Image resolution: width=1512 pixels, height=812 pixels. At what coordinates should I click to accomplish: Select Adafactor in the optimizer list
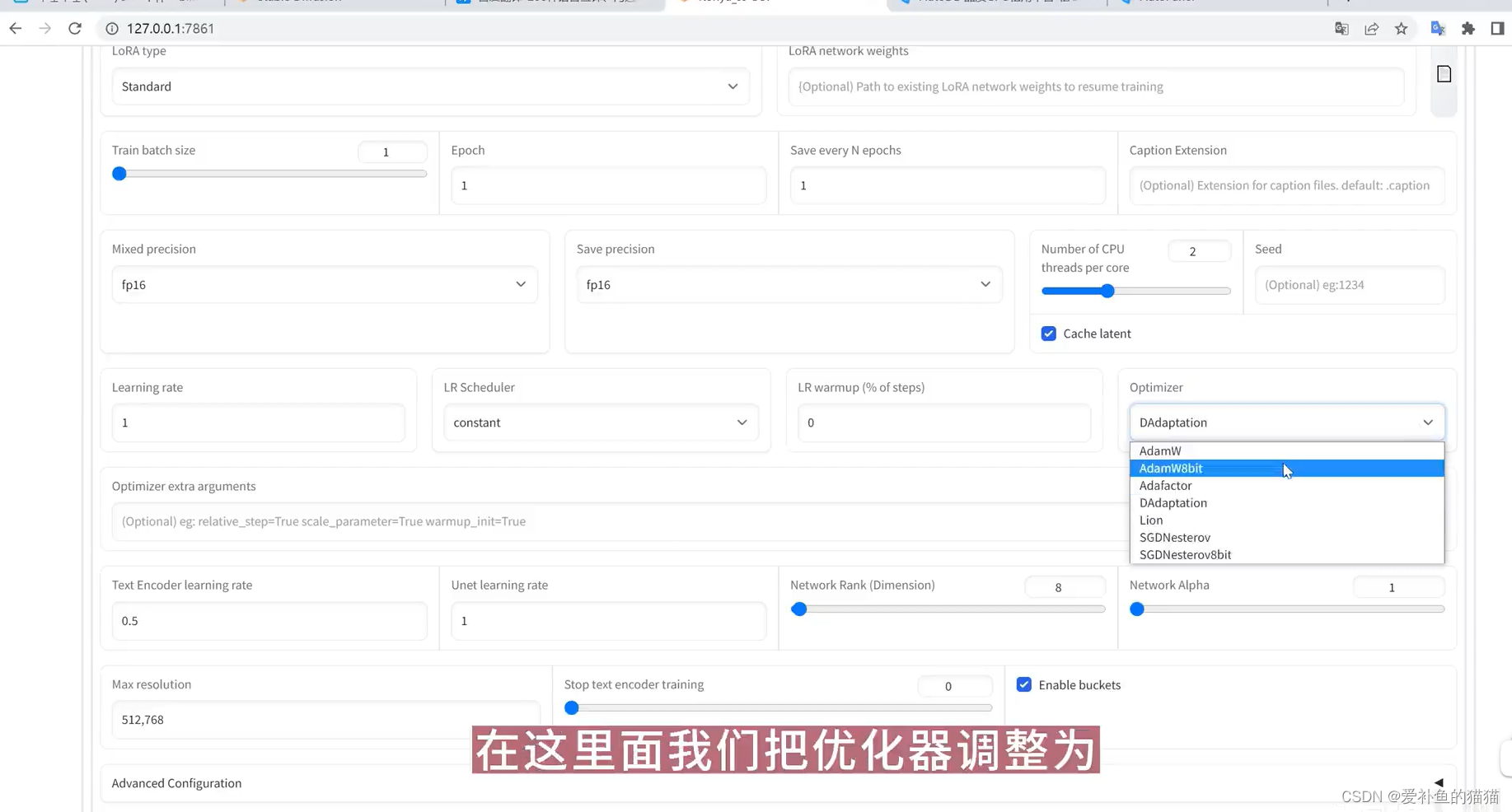pos(1287,485)
